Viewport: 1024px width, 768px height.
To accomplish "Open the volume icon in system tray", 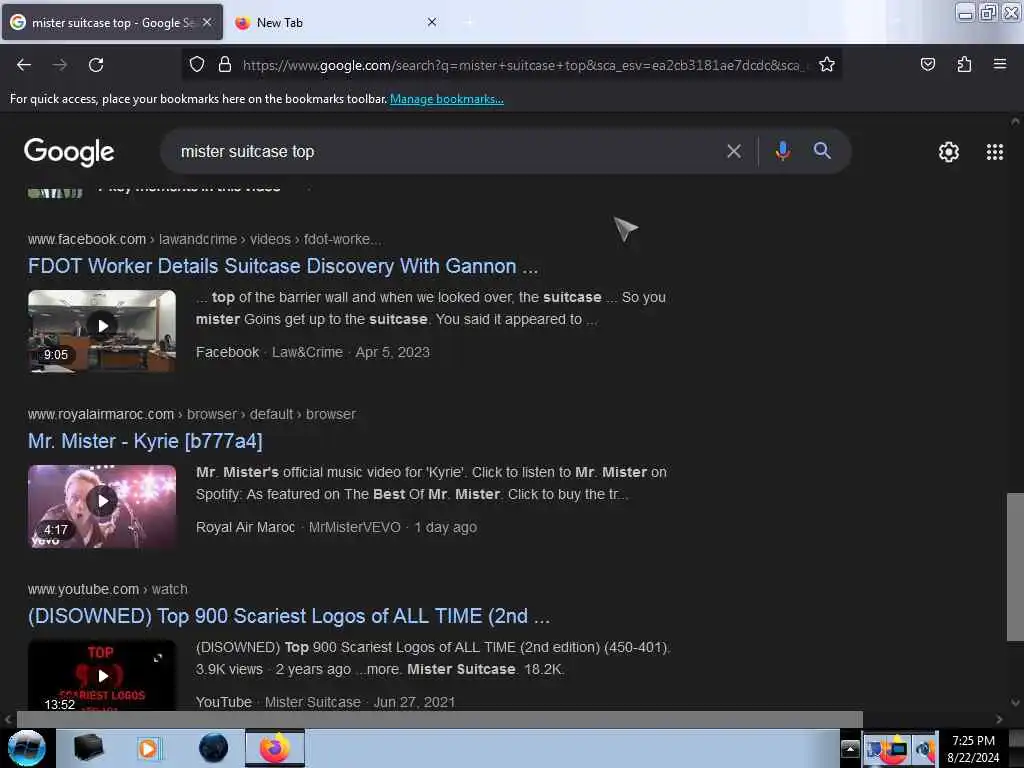I will click(925, 749).
